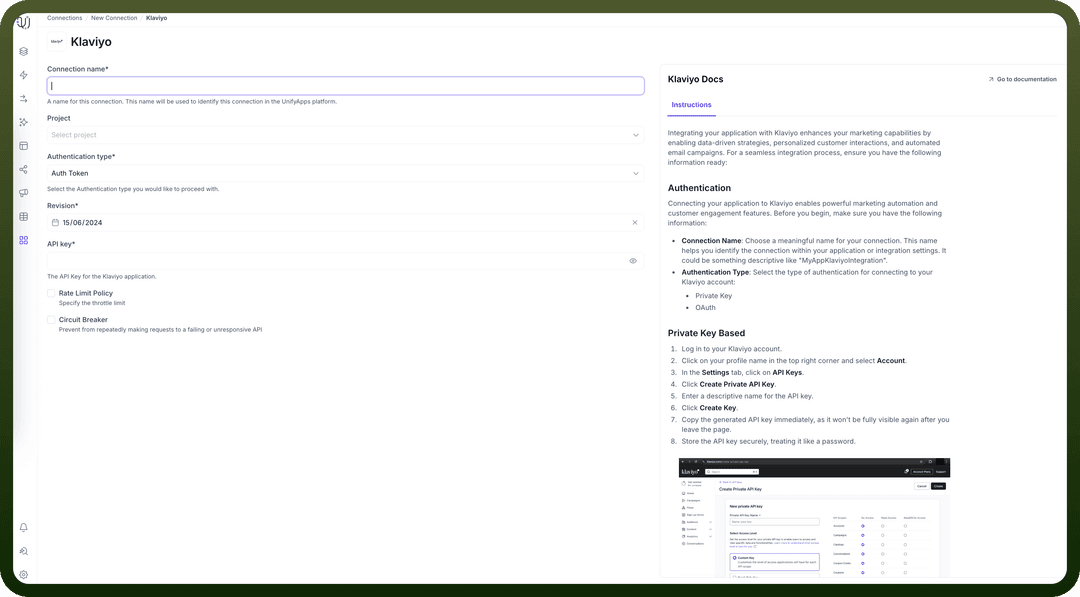1080x597 pixels.
Task: Open the lightning bolt automations icon
Action: point(23,75)
